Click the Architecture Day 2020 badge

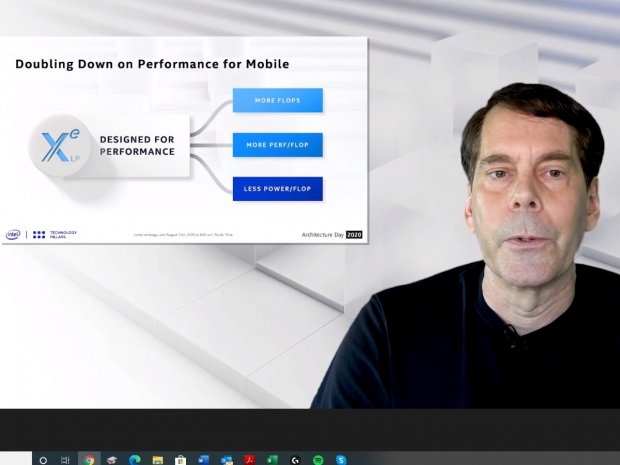pos(332,235)
